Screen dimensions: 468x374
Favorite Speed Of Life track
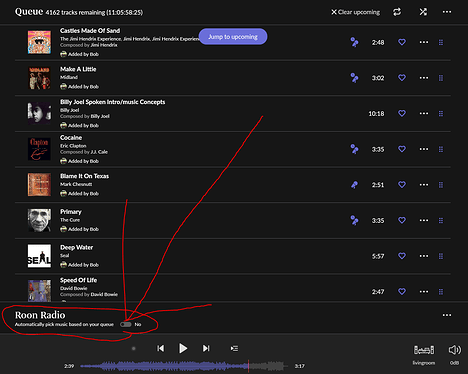[402, 291]
